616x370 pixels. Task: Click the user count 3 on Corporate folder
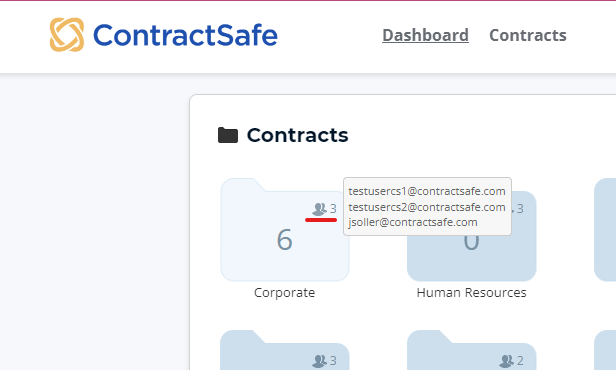coord(333,209)
